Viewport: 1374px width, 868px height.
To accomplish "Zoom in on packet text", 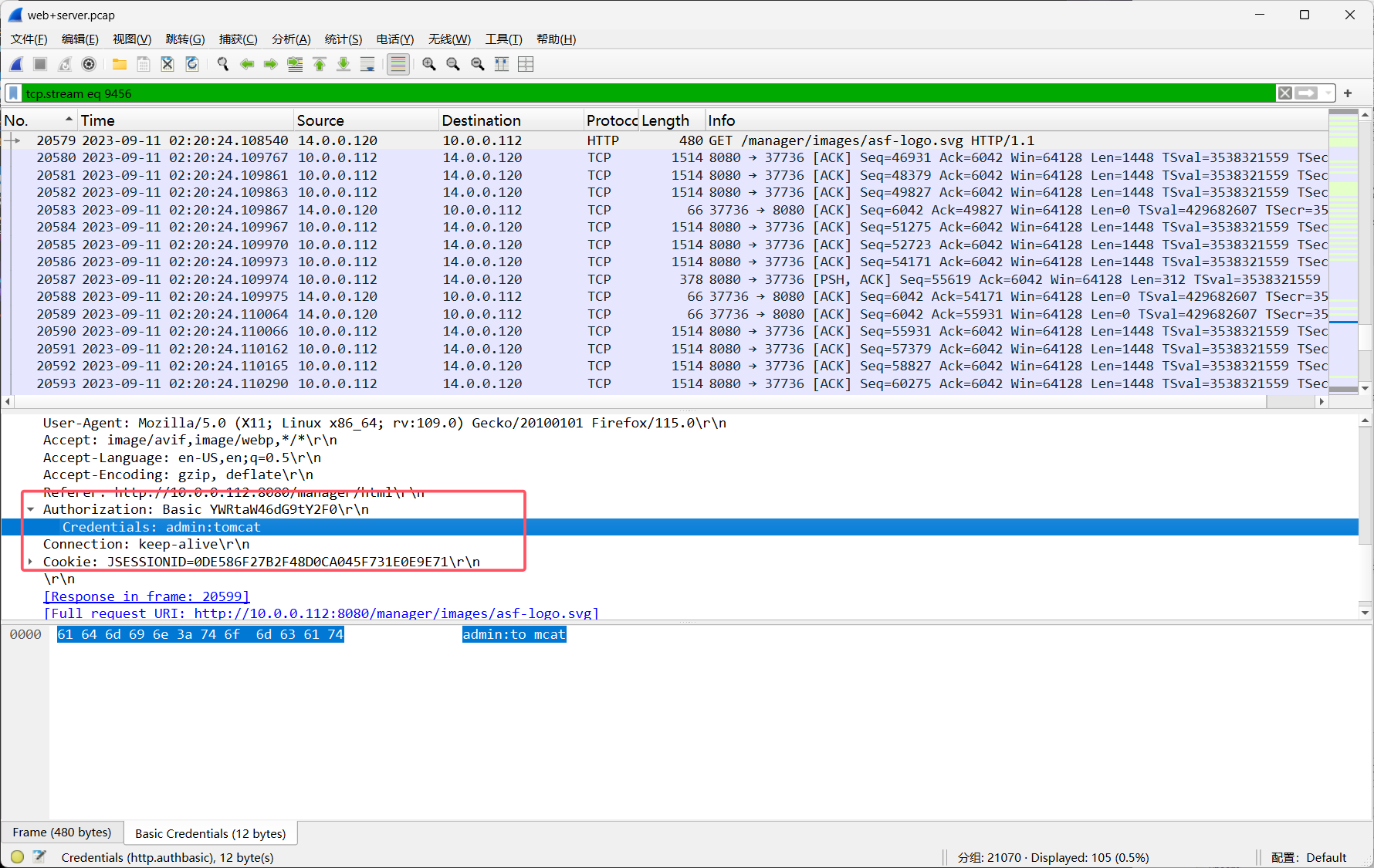I will (429, 64).
